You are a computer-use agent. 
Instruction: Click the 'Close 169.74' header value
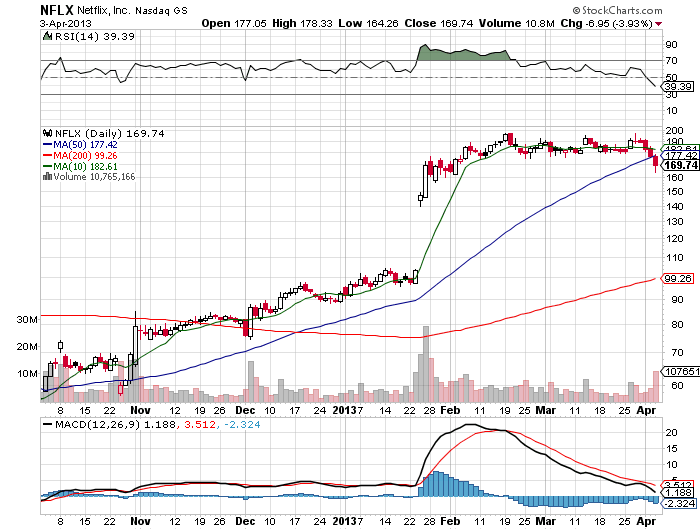click(438, 23)
